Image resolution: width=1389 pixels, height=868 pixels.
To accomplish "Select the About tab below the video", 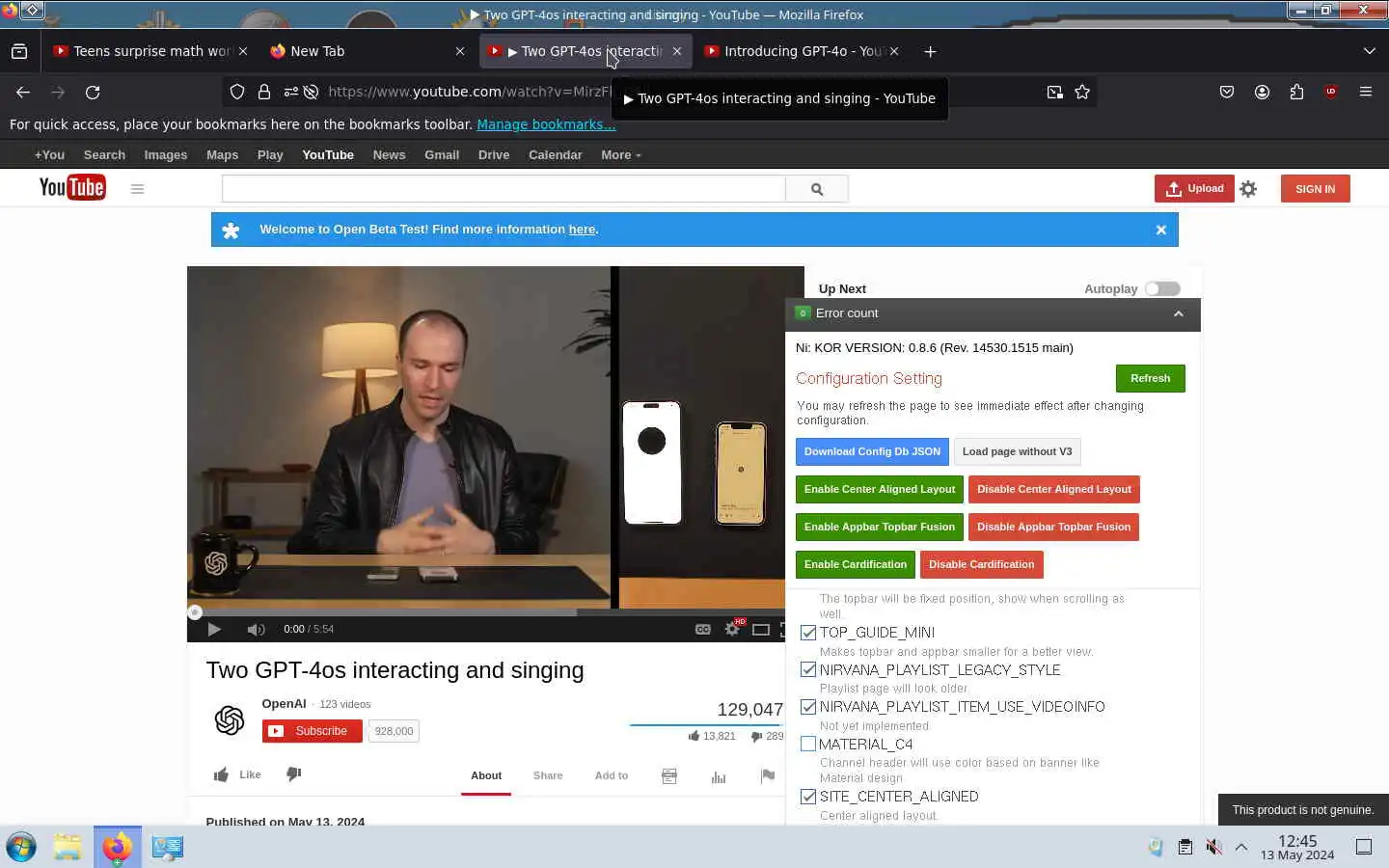I will point(486,775).
